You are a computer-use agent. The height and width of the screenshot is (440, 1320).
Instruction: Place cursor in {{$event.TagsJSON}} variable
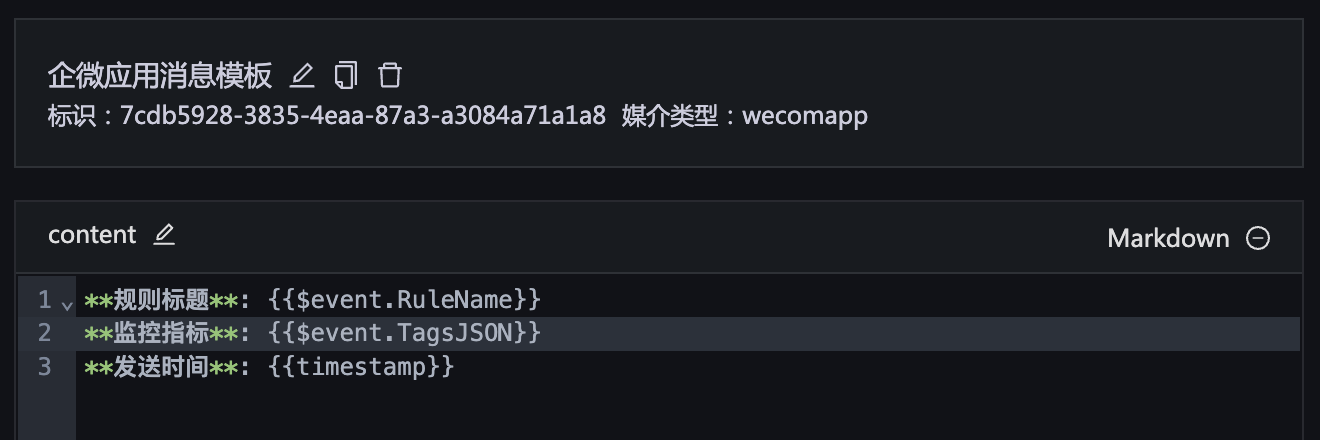405,333
